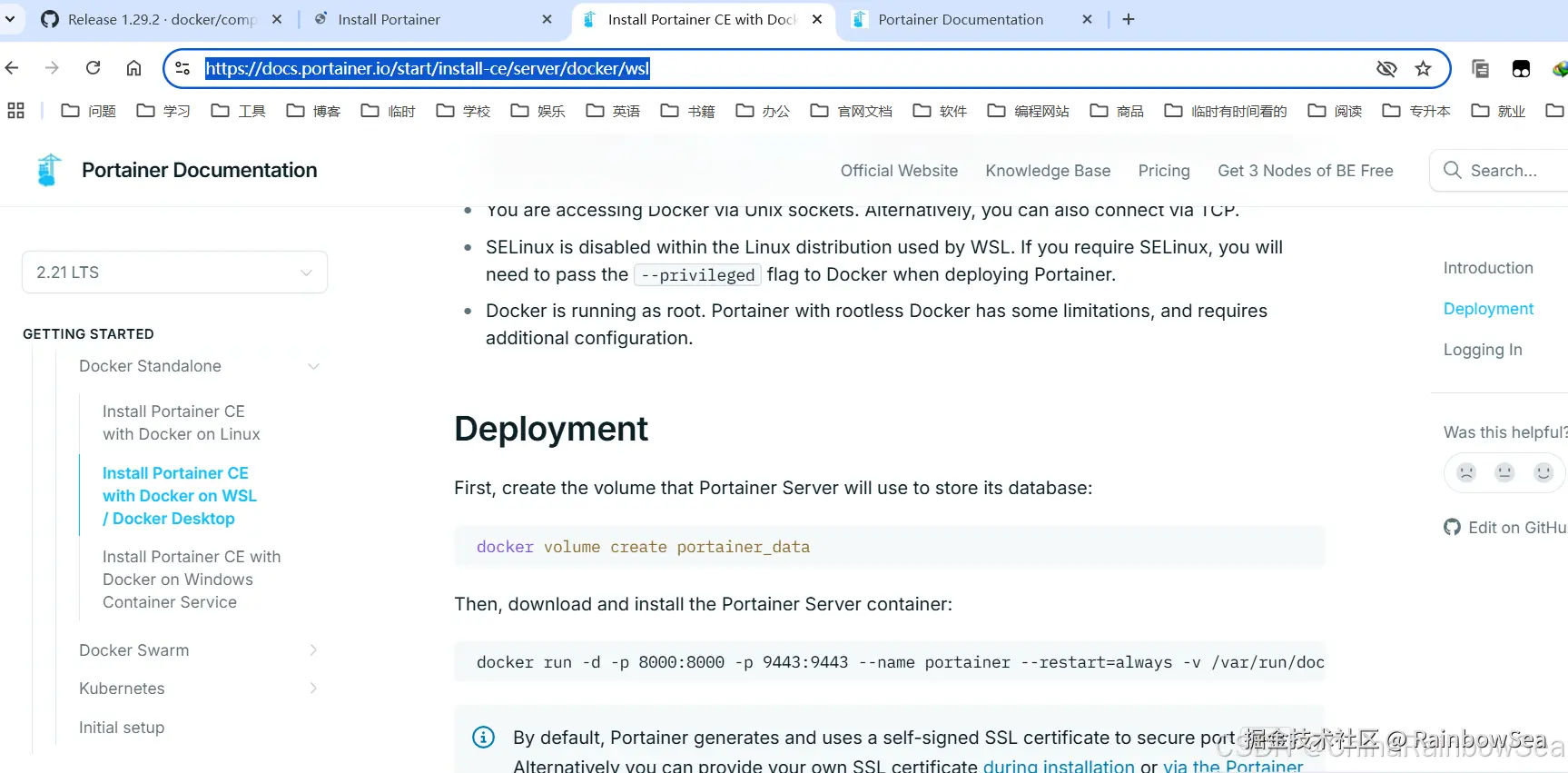This screenshot has width=1568, height=773.
Task: Open the 就业 bookmark folder
Action: 1498,111
